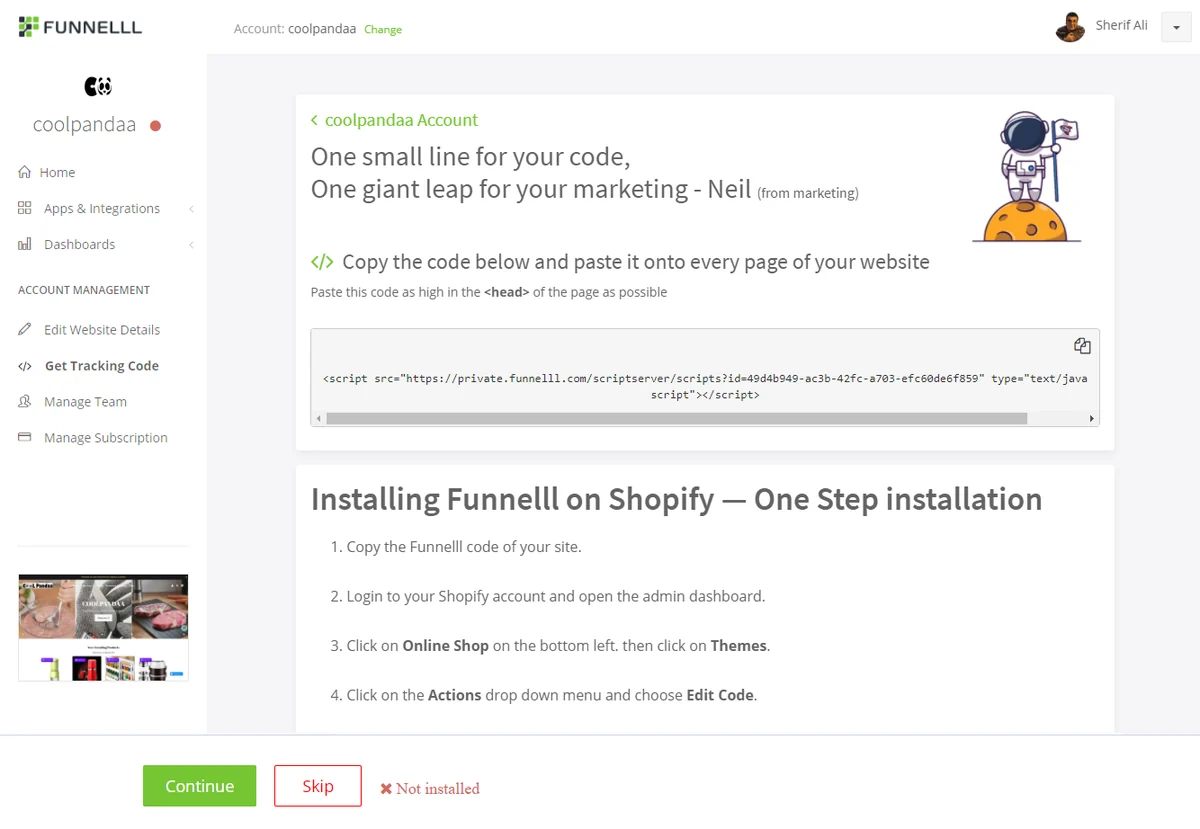This screenshot has width=1200, height=829.
Task: Click the code brackets icon beside Get Tracking Code
Action: point(25,366)
